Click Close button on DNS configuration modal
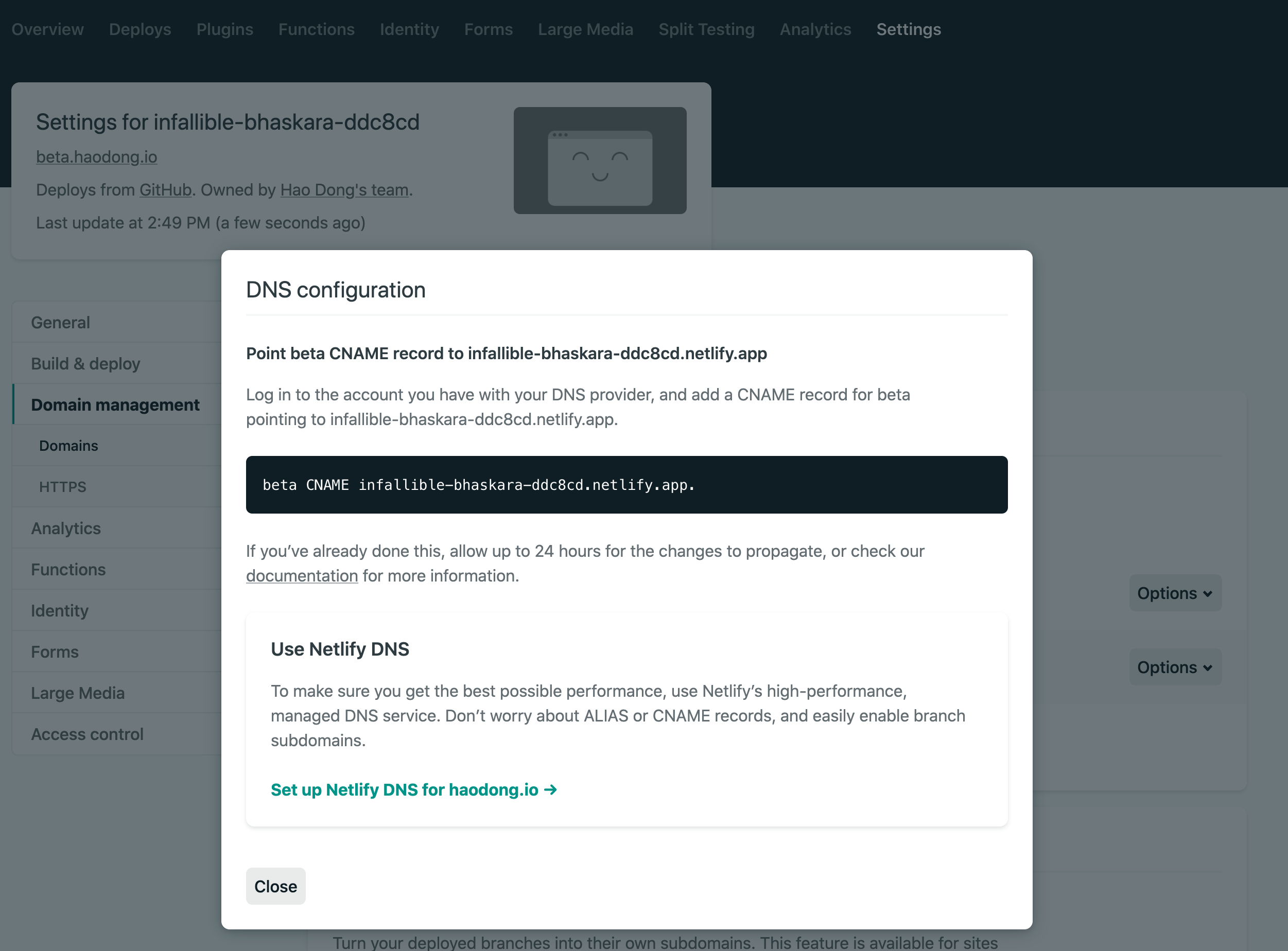 click(276, 886)
